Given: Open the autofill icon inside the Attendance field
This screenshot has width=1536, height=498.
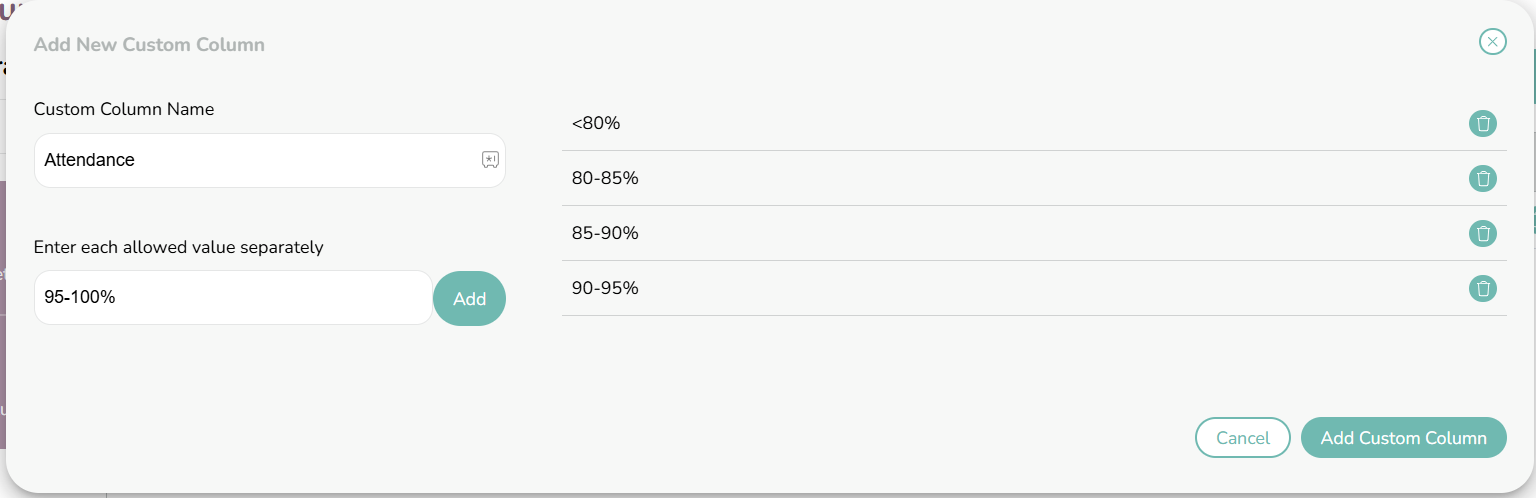Looking at the screenshot, I should pos(490,160).
